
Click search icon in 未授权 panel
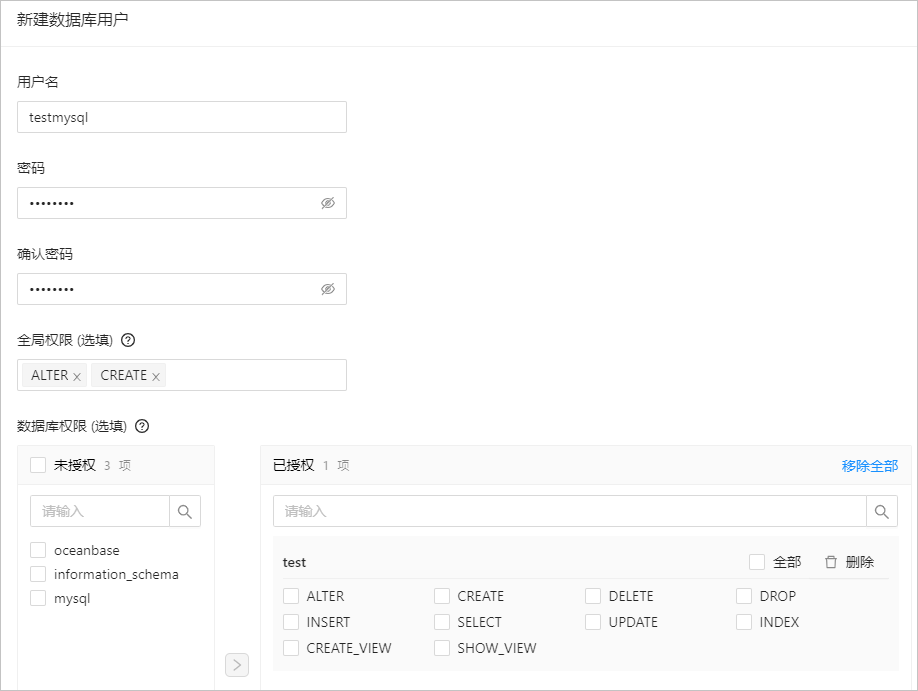[185, 511]
